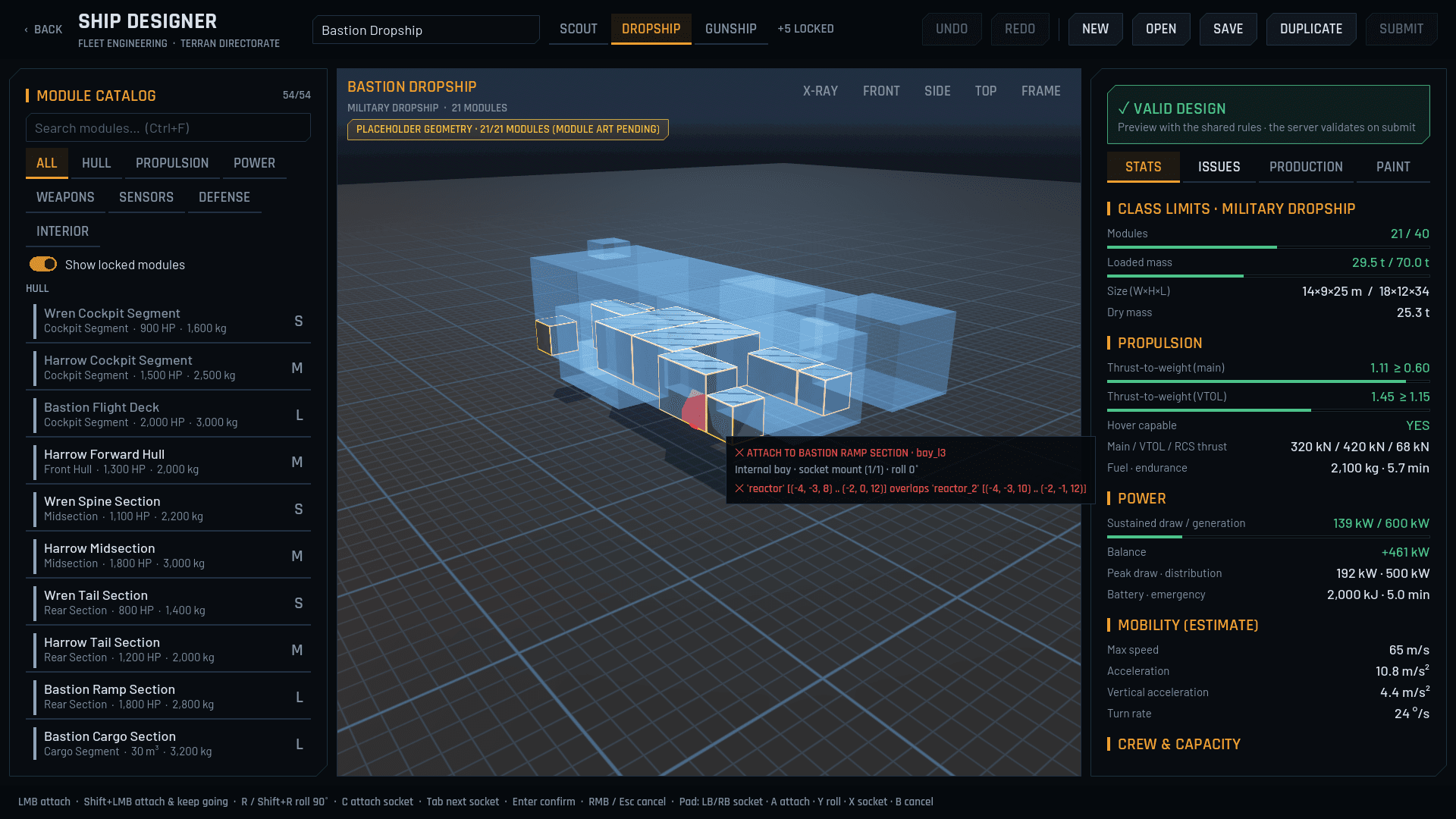Switch to the Scout class tab
The width and height of the screenshot is (1456, 819).
click(579, 29)
